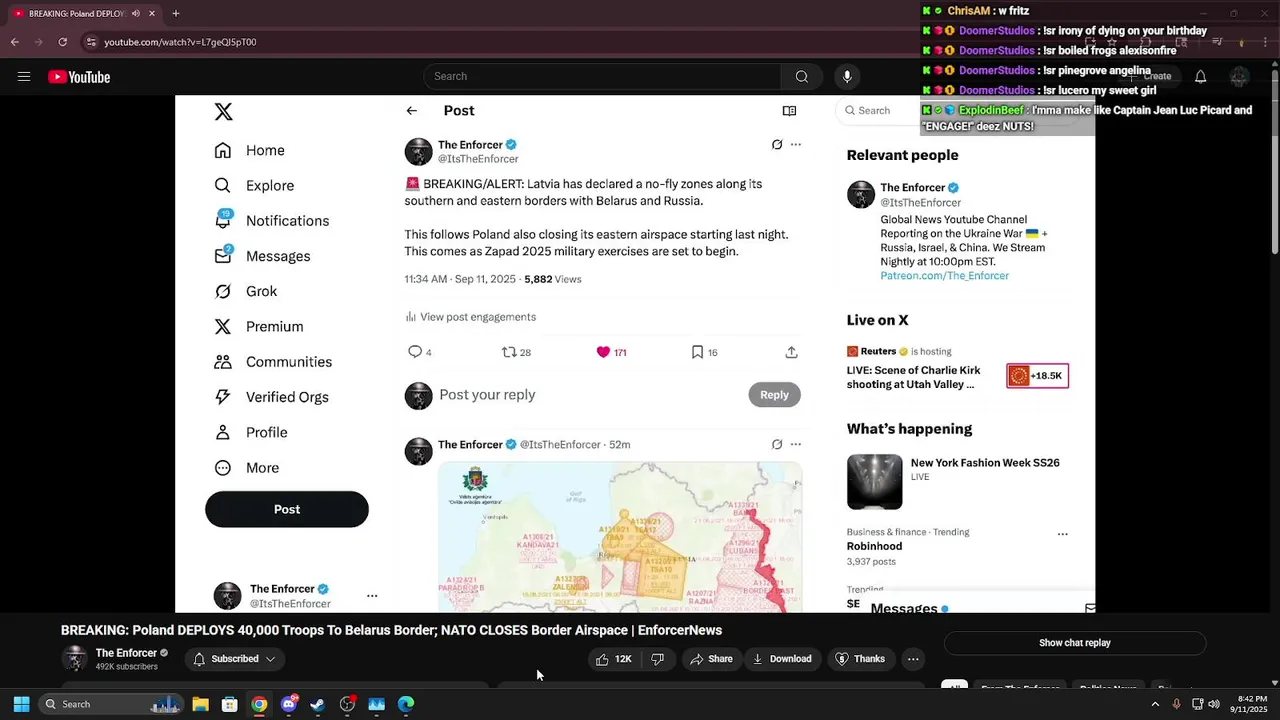Open the YouTube hamburger guide menu
This screenshot has width=1280, height=720.
point(24,77)
